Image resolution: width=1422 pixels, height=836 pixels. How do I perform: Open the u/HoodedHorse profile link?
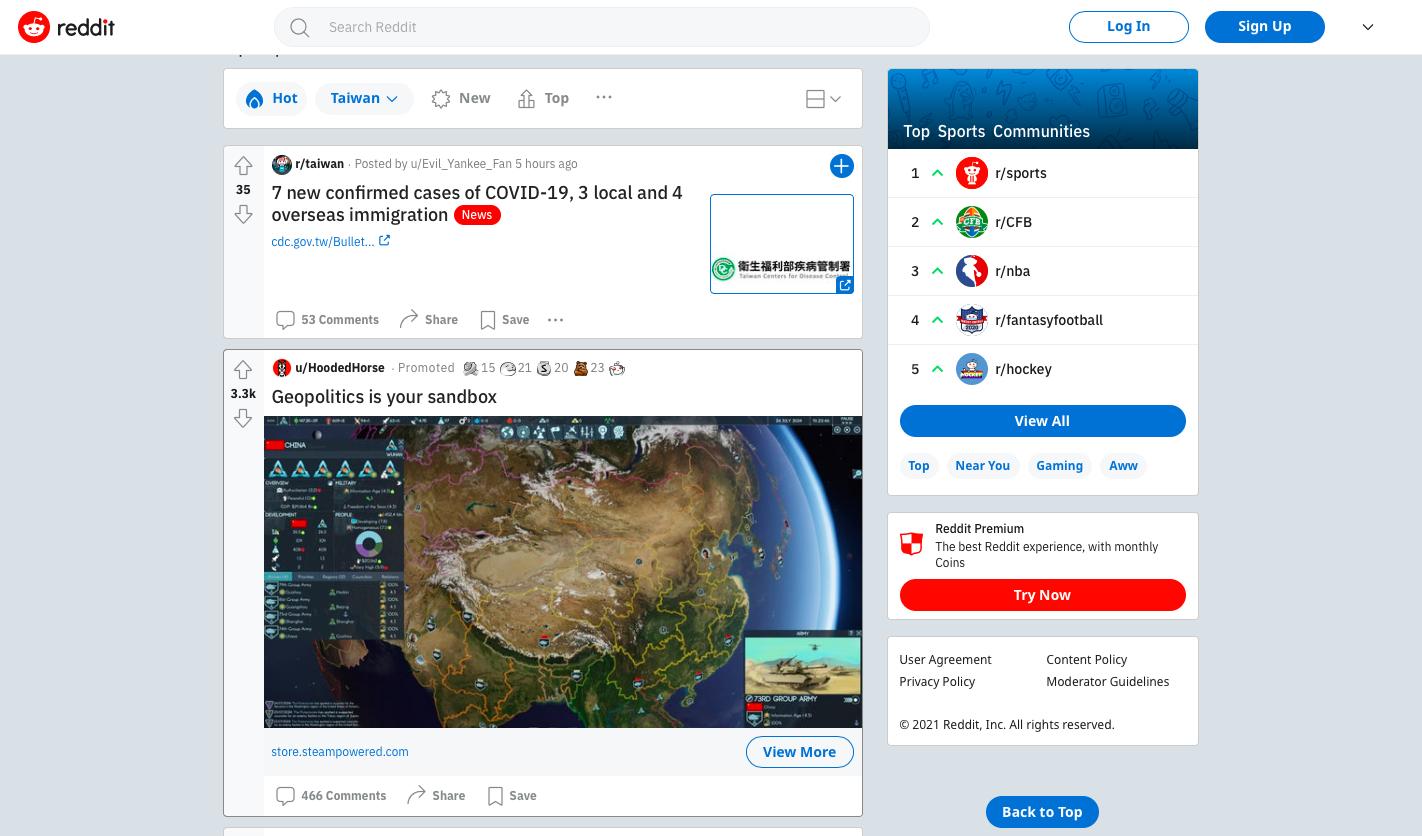(x=340, y=368)
